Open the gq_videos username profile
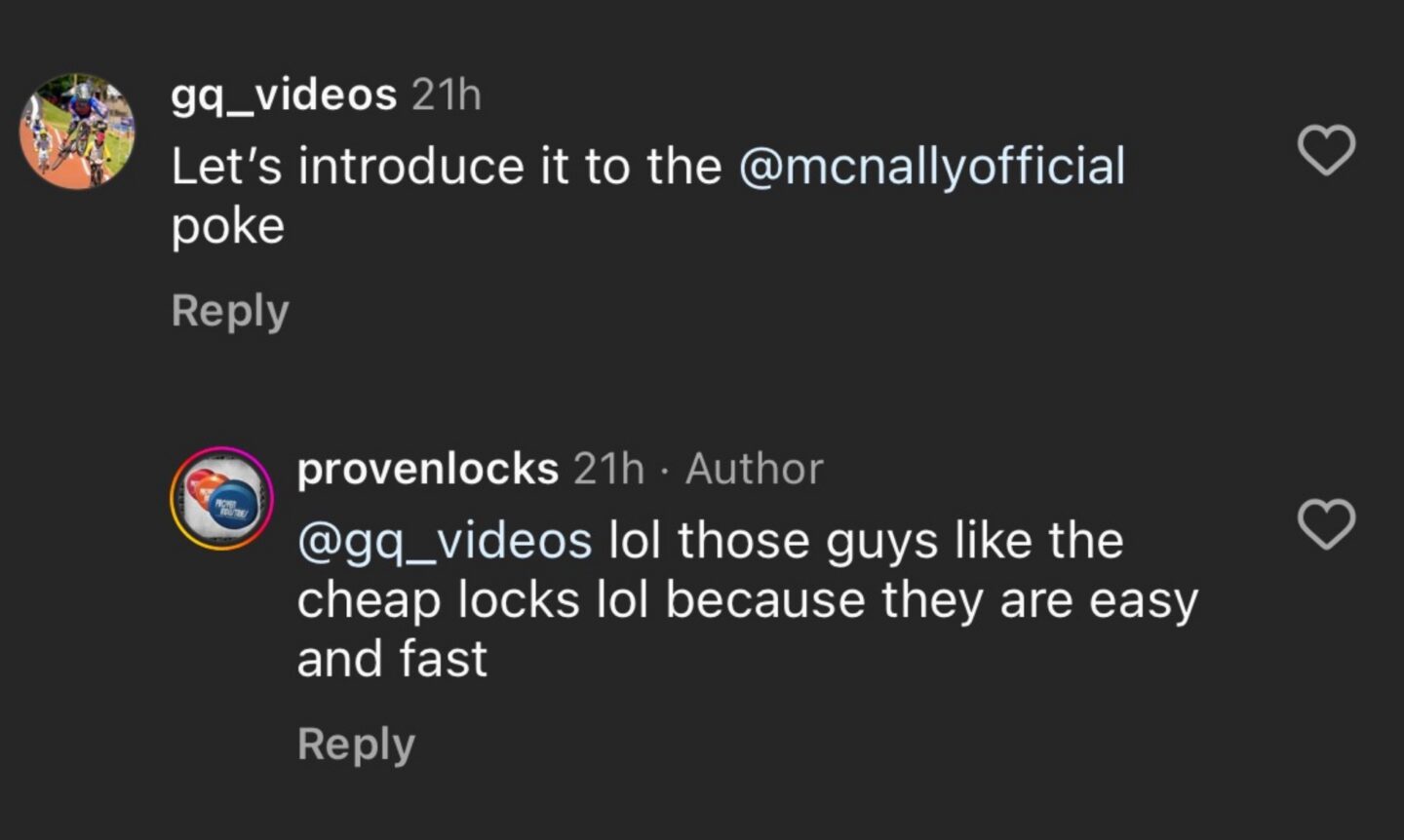 point(284,95)
